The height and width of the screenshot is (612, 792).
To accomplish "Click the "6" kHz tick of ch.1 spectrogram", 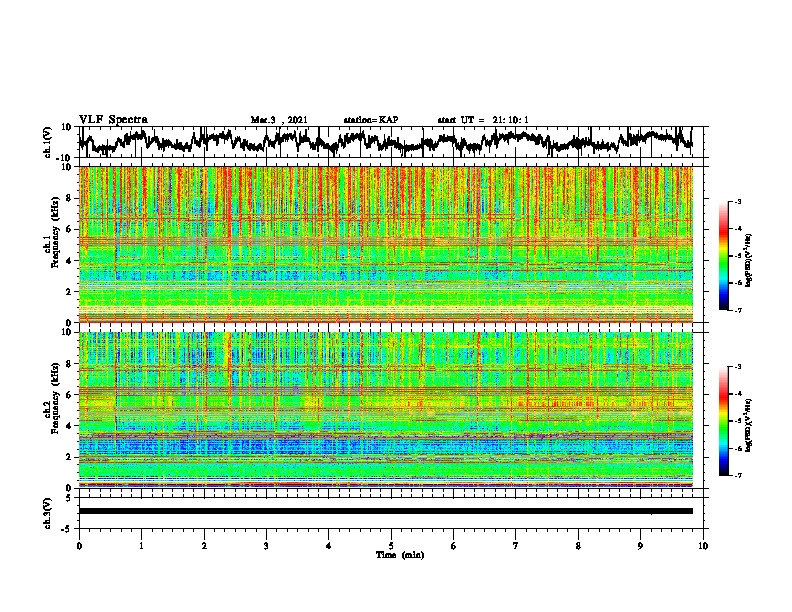I will [70, 230].
